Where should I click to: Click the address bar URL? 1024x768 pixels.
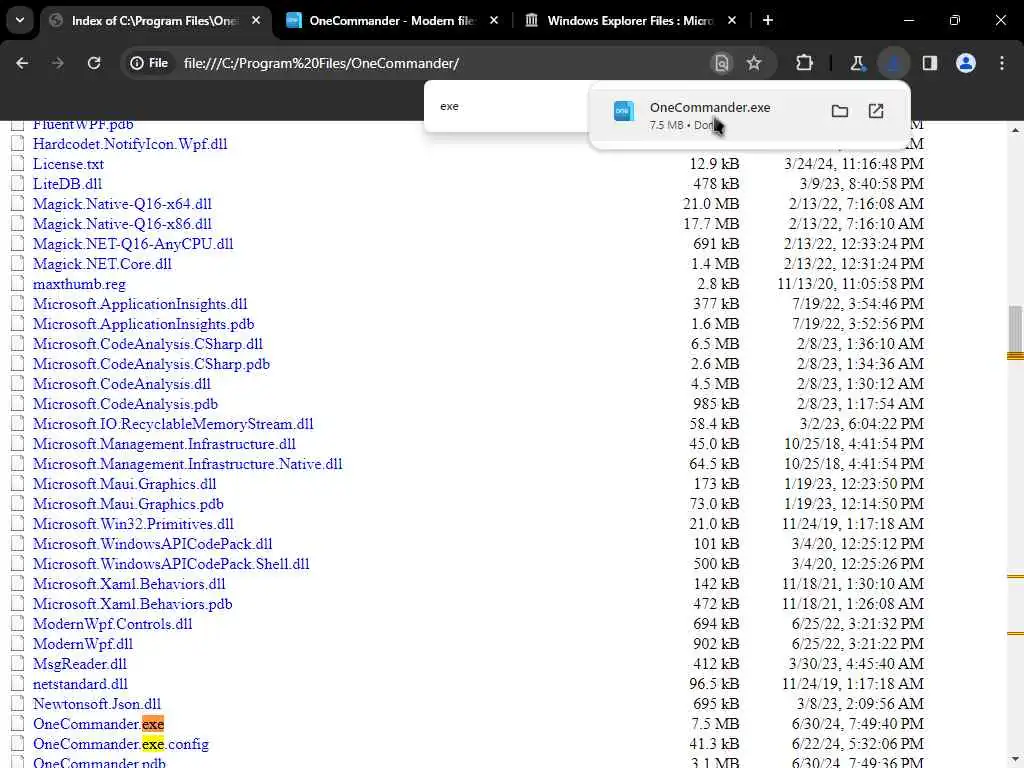tap(321, 63)
